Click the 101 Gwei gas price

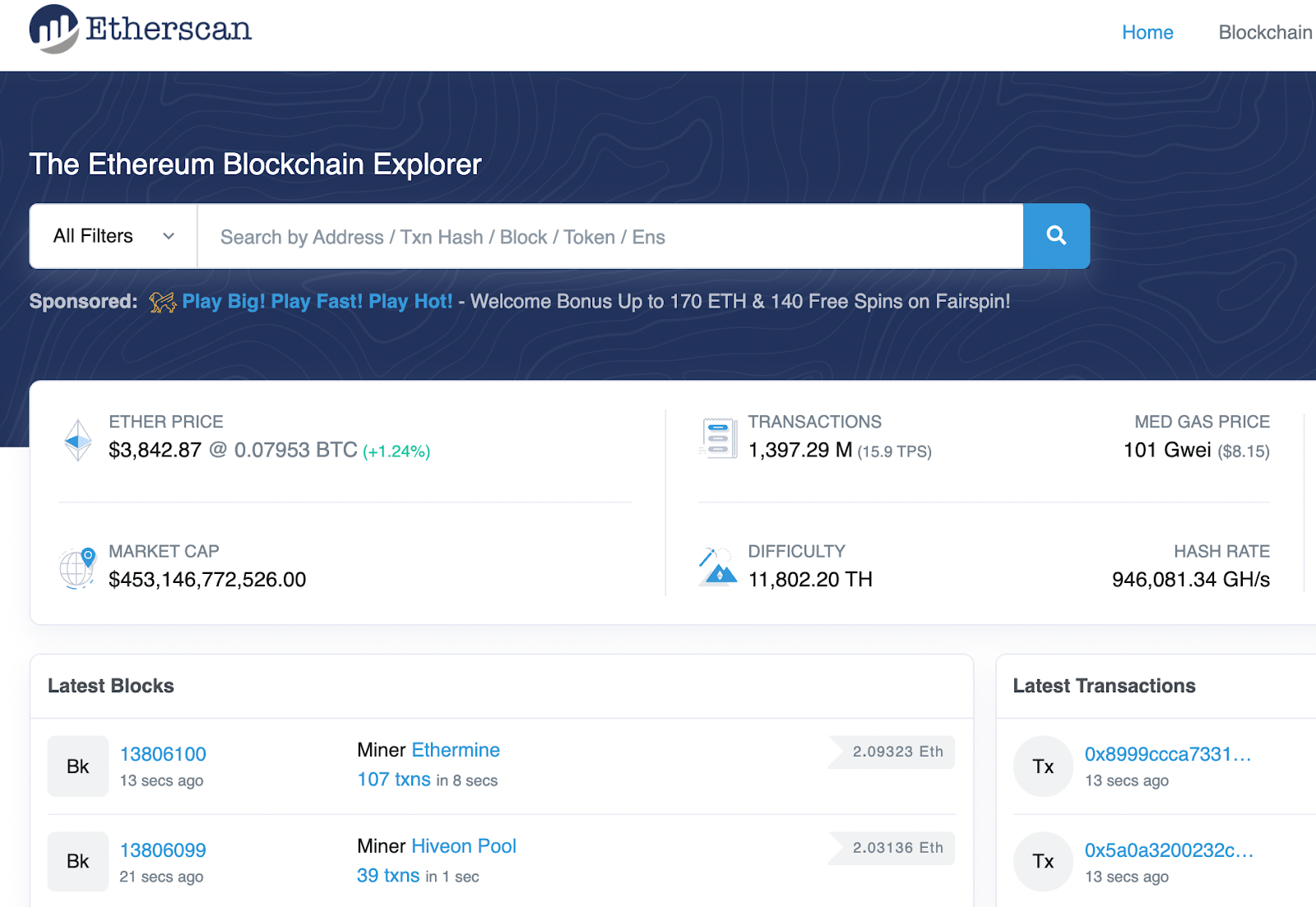1167,450
